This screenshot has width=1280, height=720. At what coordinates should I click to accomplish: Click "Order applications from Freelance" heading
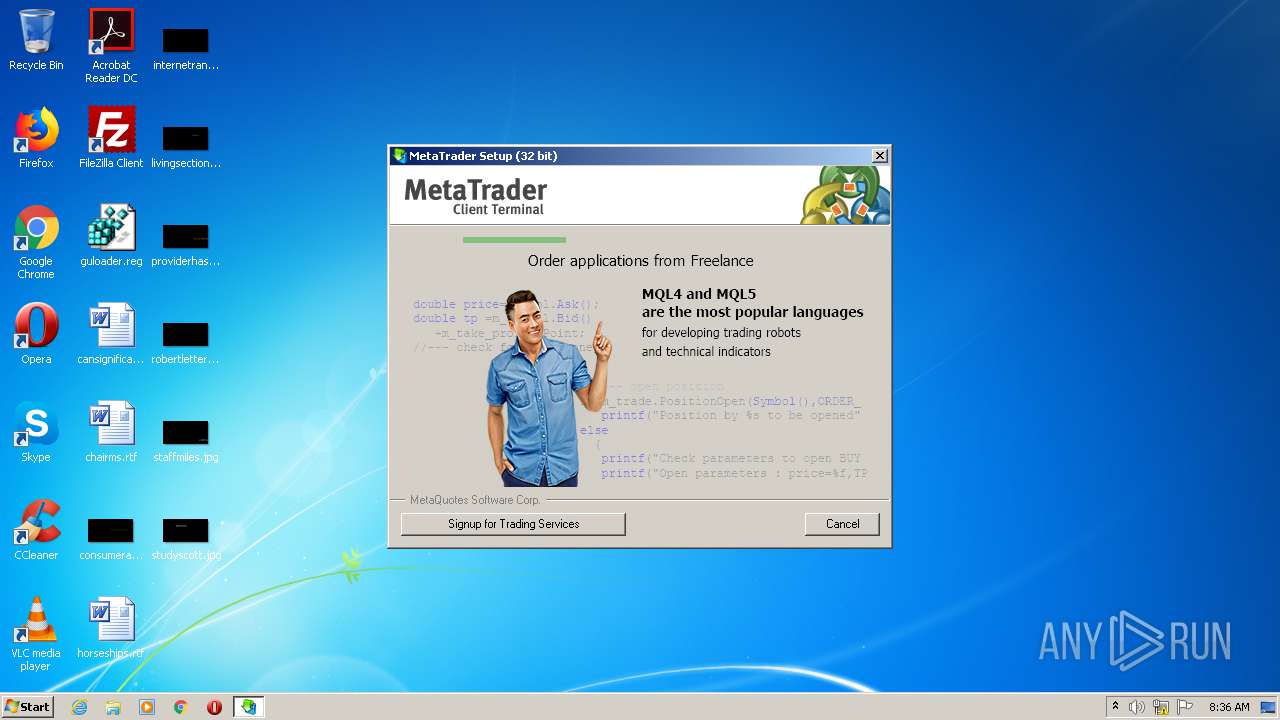[x=641, y=261]
